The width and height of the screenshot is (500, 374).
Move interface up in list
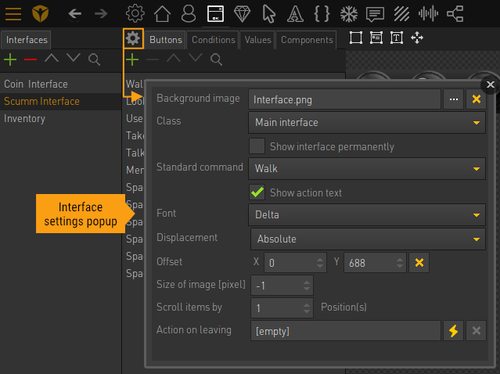(x=52, y=59)
